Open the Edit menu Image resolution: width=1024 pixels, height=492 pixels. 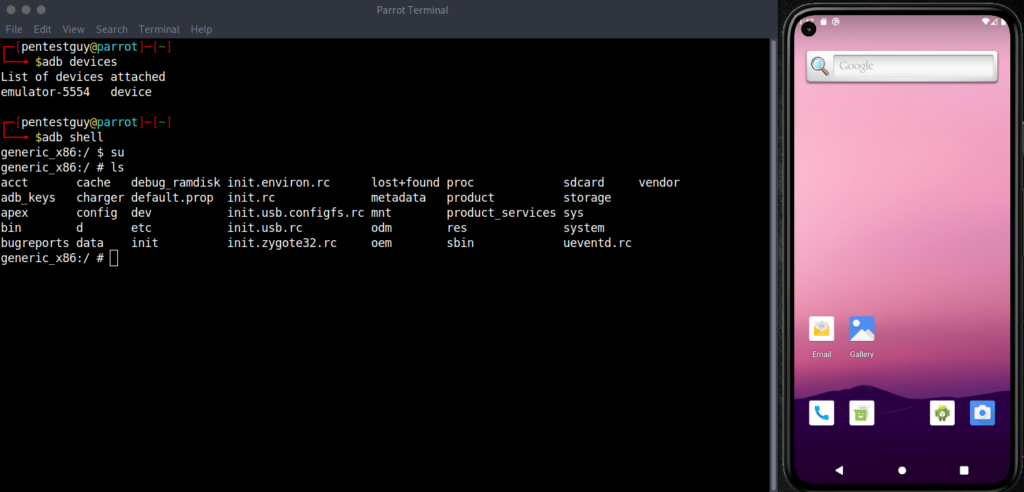pos(42,29)
